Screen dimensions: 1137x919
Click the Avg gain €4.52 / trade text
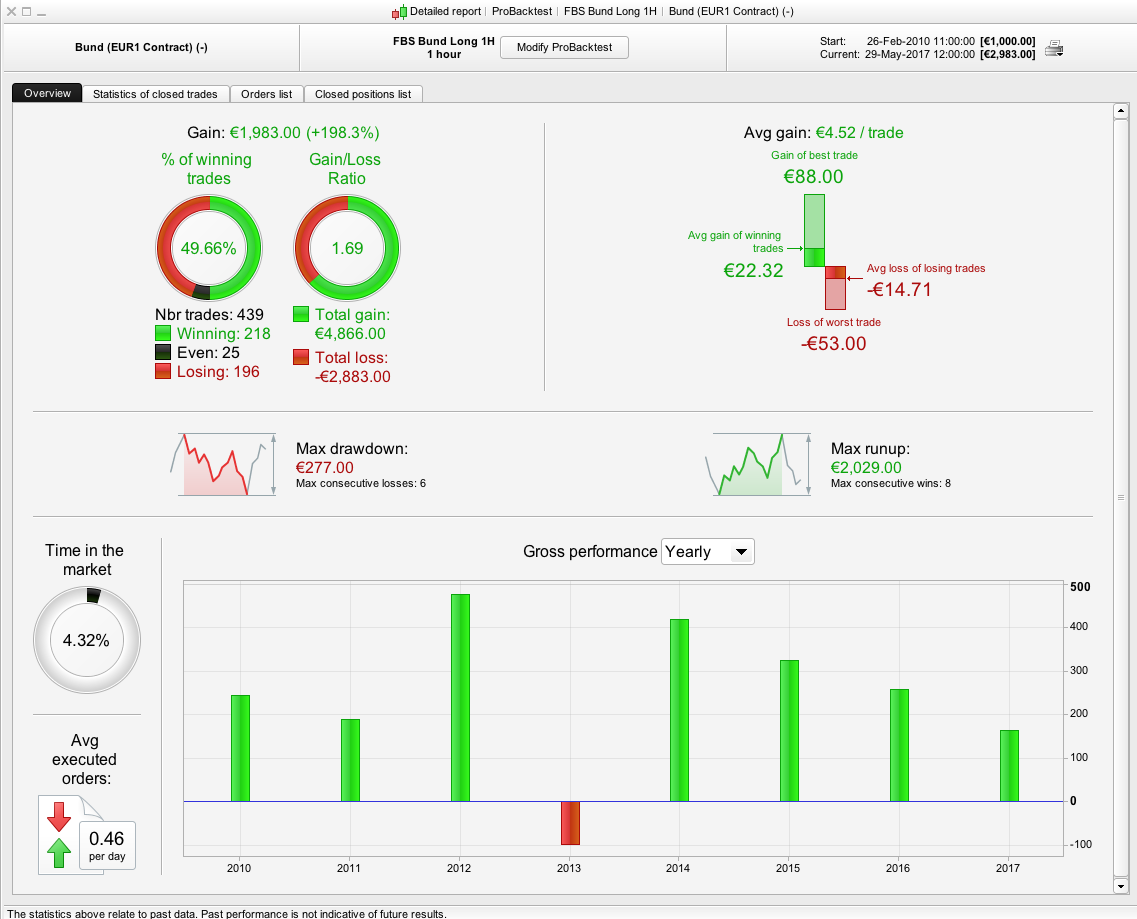824,133
